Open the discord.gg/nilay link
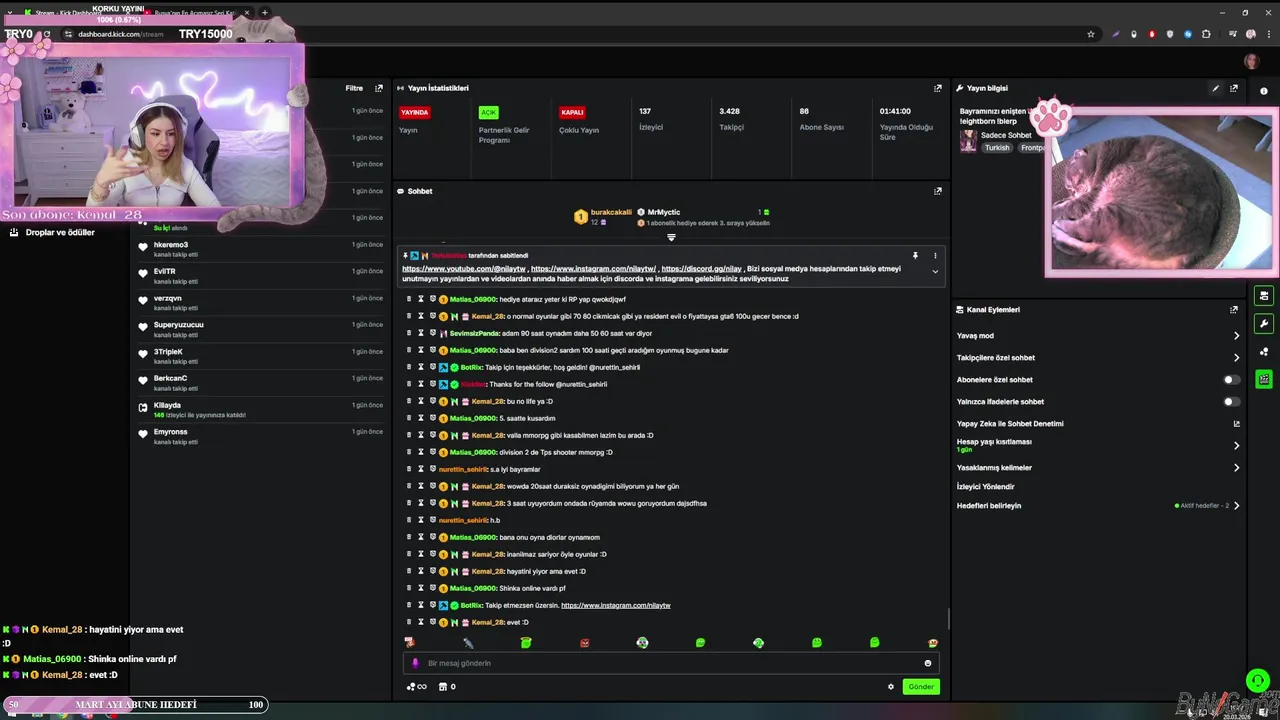This screenshot has width=1280, height=720. (x=701, y=269)
